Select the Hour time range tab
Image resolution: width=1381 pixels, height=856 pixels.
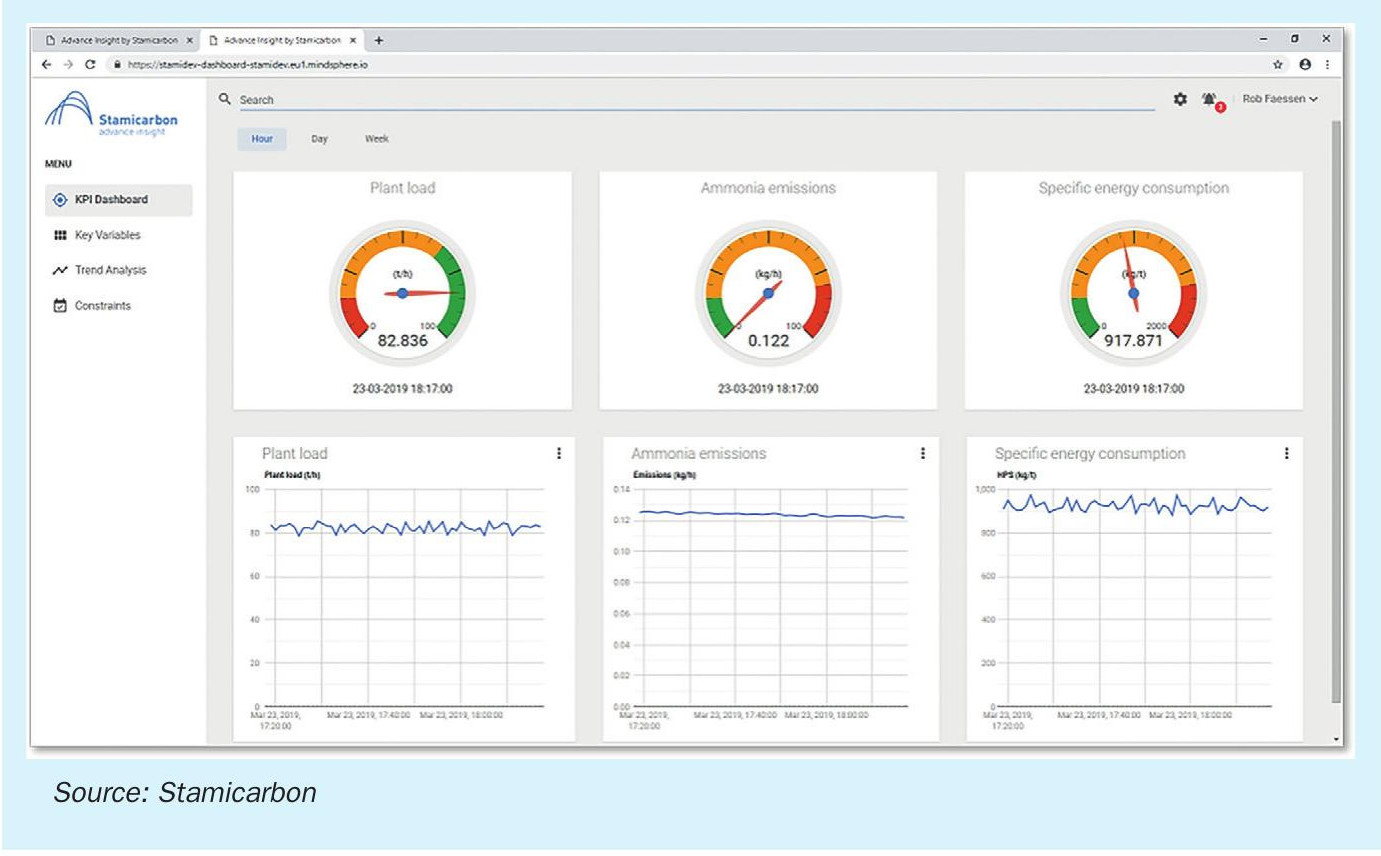pos(262,139)
